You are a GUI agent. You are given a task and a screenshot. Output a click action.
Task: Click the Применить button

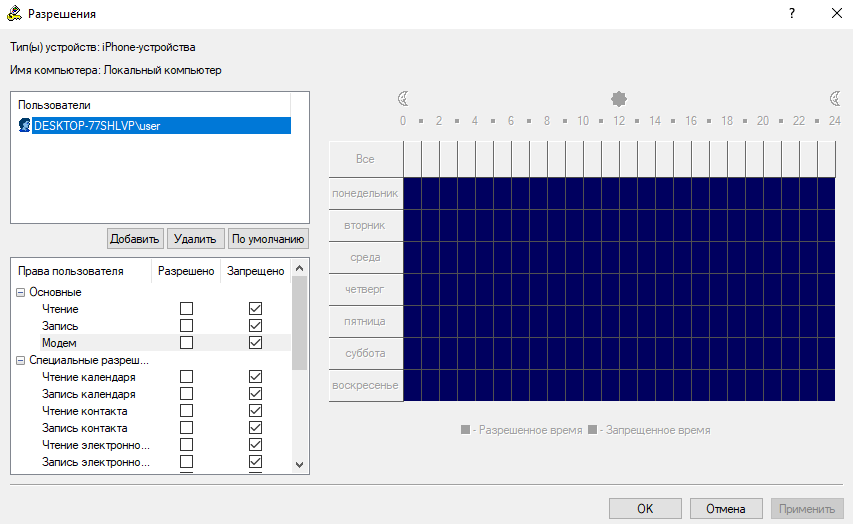click(807, 509)
